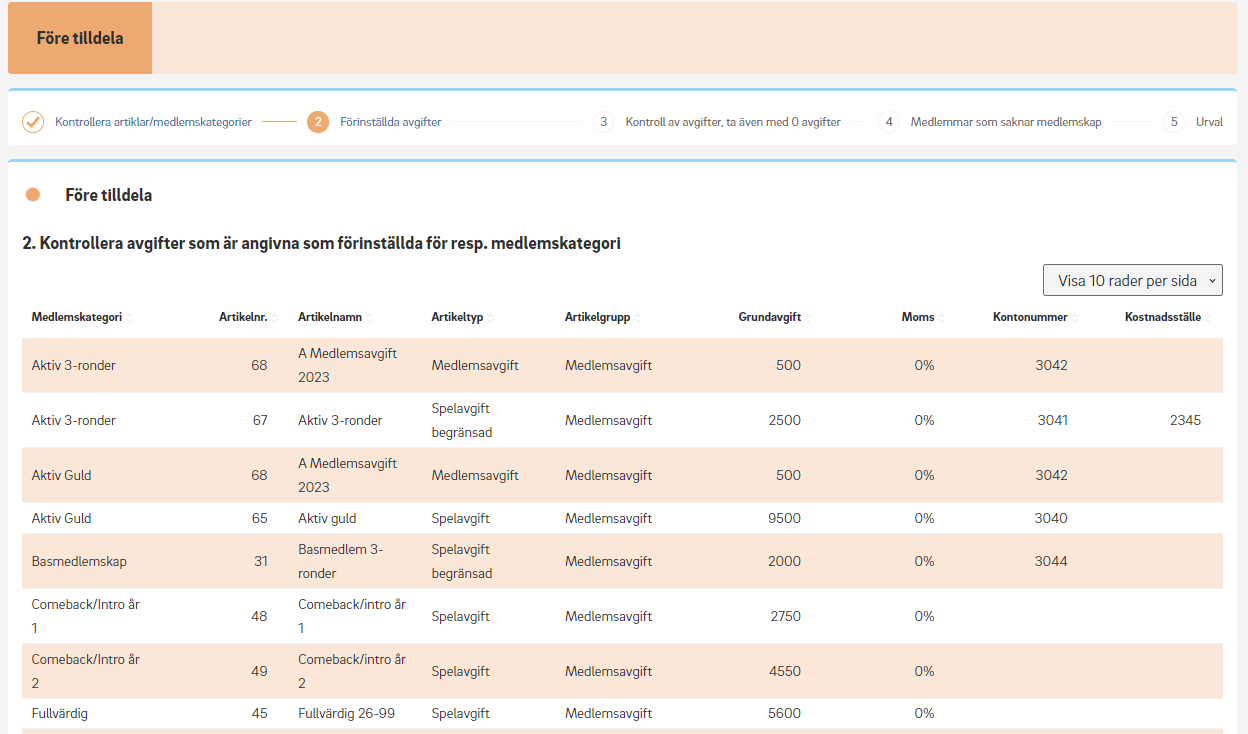Select the 'Före tilldela' tab at the top

pos(80,38)
